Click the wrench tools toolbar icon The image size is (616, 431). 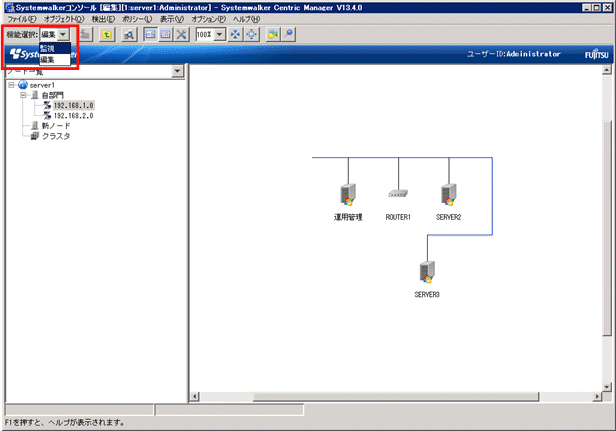pyautogui.click(x=182, y=35)
